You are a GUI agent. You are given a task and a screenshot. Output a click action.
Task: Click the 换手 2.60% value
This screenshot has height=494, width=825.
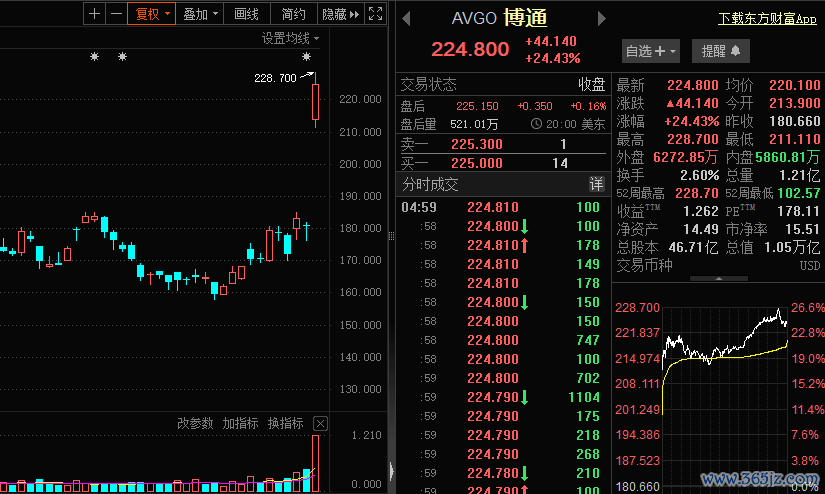699,175
